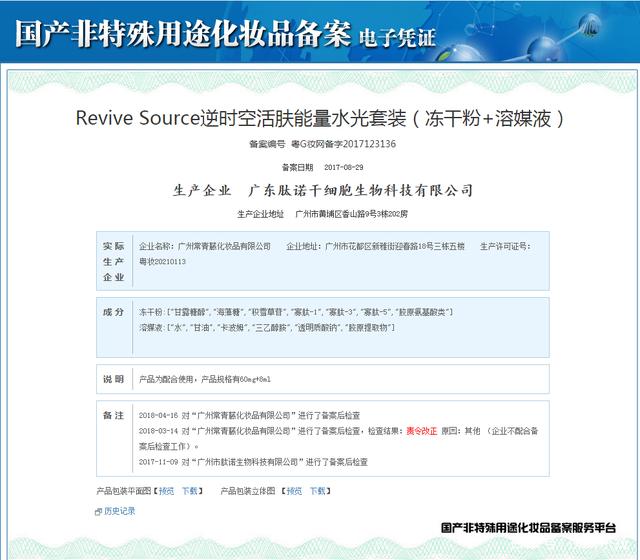Click the 2018-03-14 inspection remark date
Viewport: 640px width, 560px height.
(158, 431)
